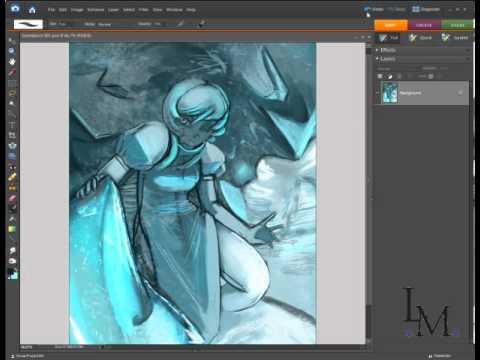Screen dimensions: 480x360
Task: Switch to Quick edit mode
Action: [421, 38]
